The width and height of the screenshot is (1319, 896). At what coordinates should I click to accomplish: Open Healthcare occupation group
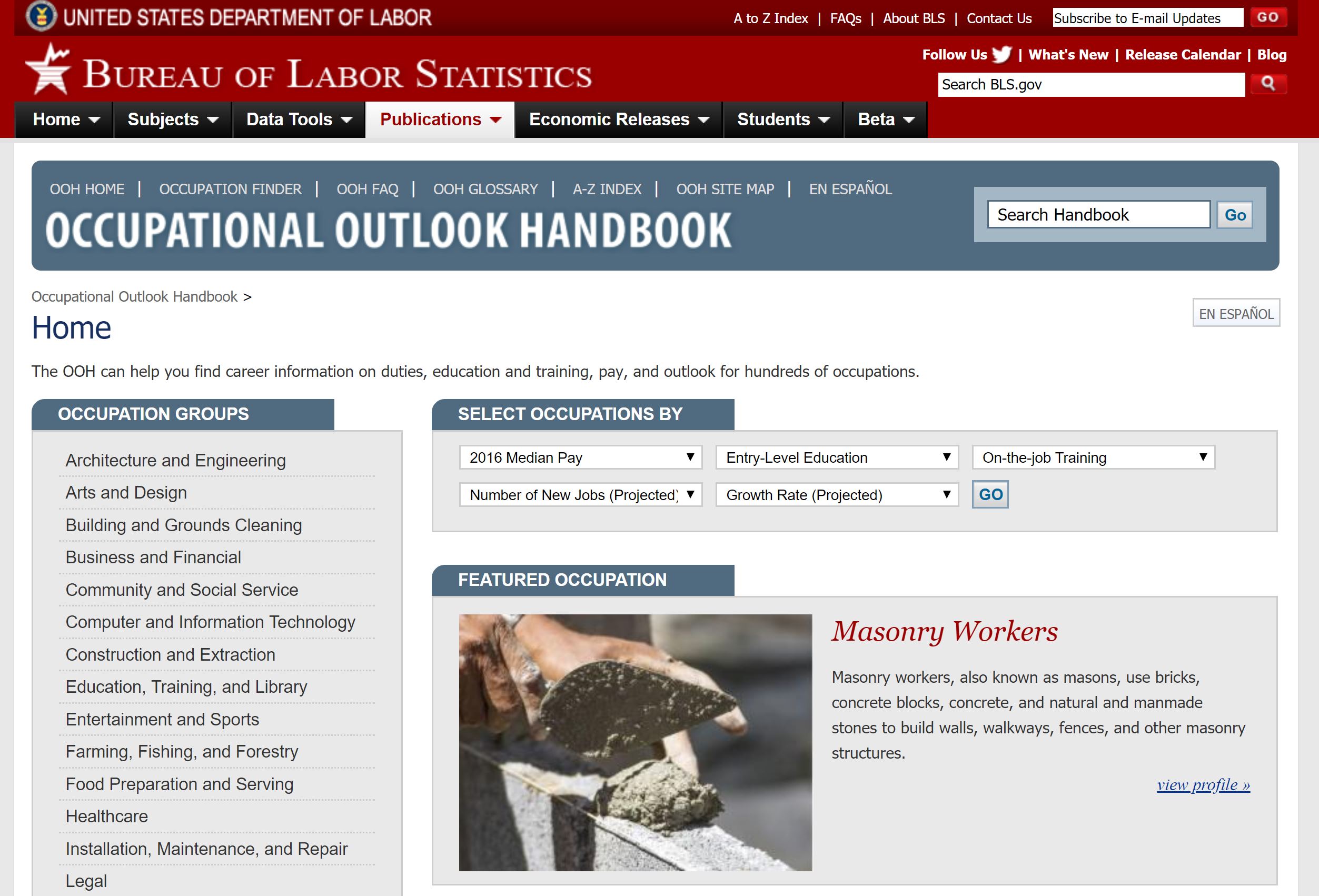click(x=107, y=816)
